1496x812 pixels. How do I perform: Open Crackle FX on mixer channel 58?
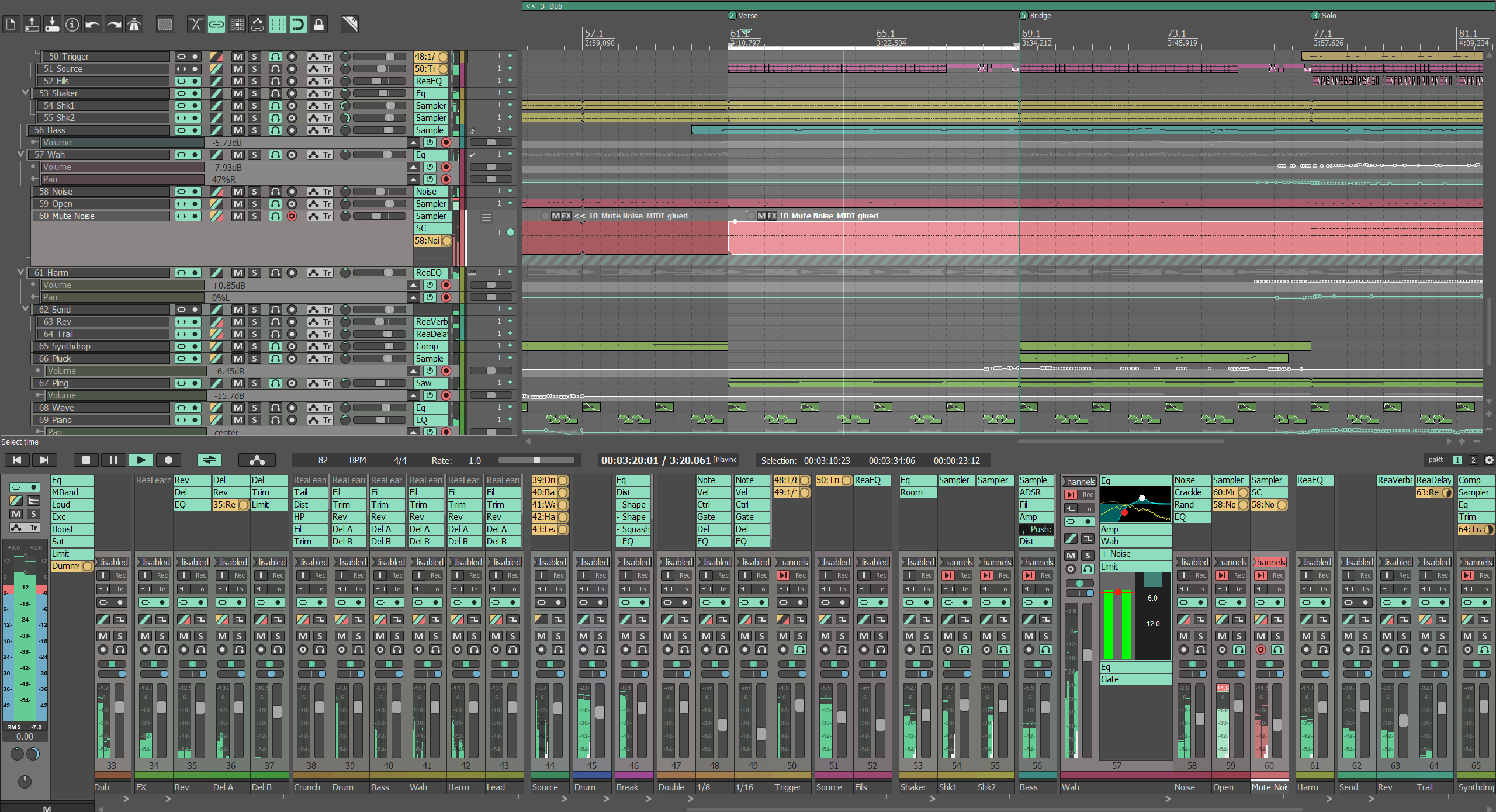pos(1192,492)
